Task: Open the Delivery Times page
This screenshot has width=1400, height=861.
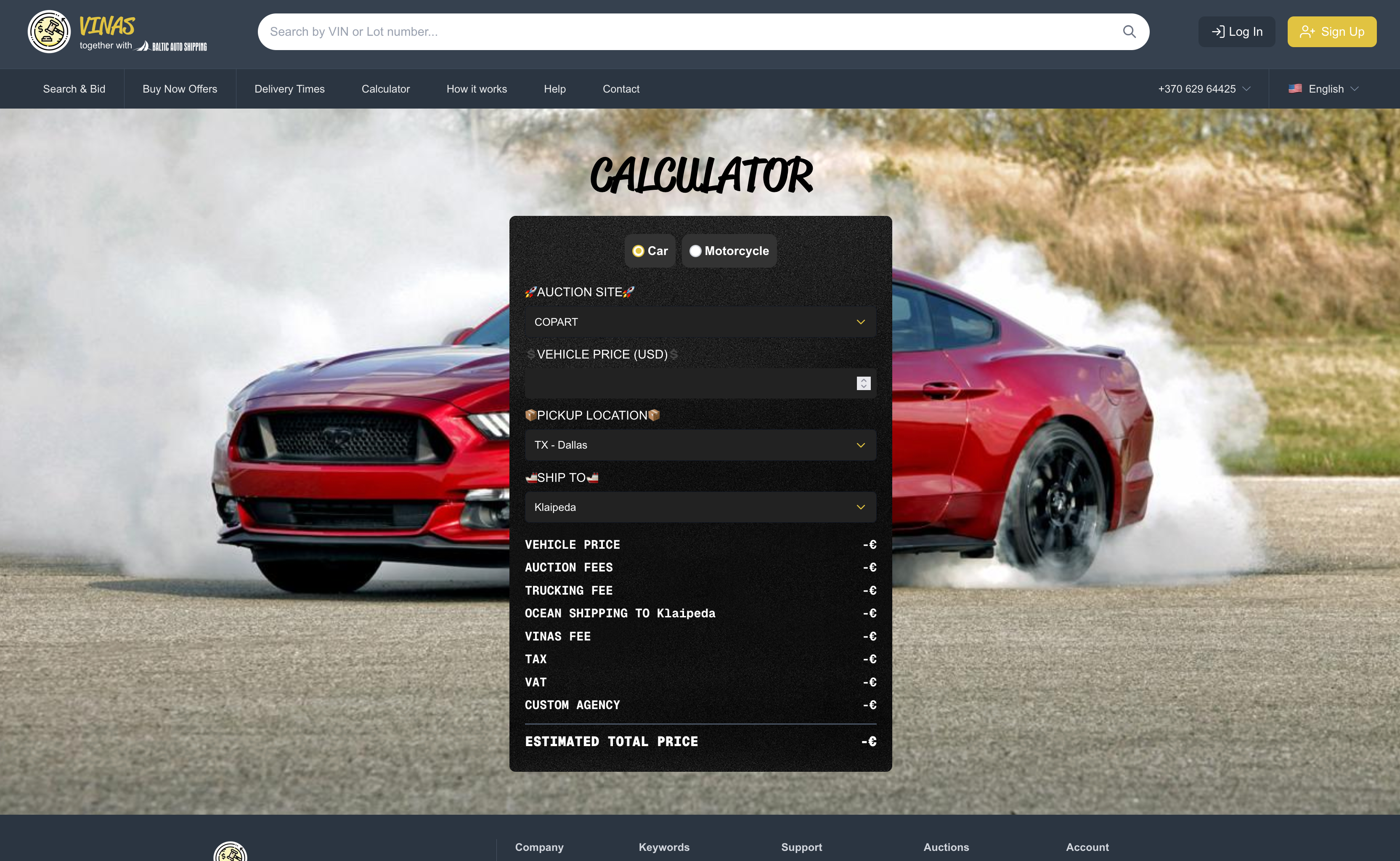Action: (289, 89)
